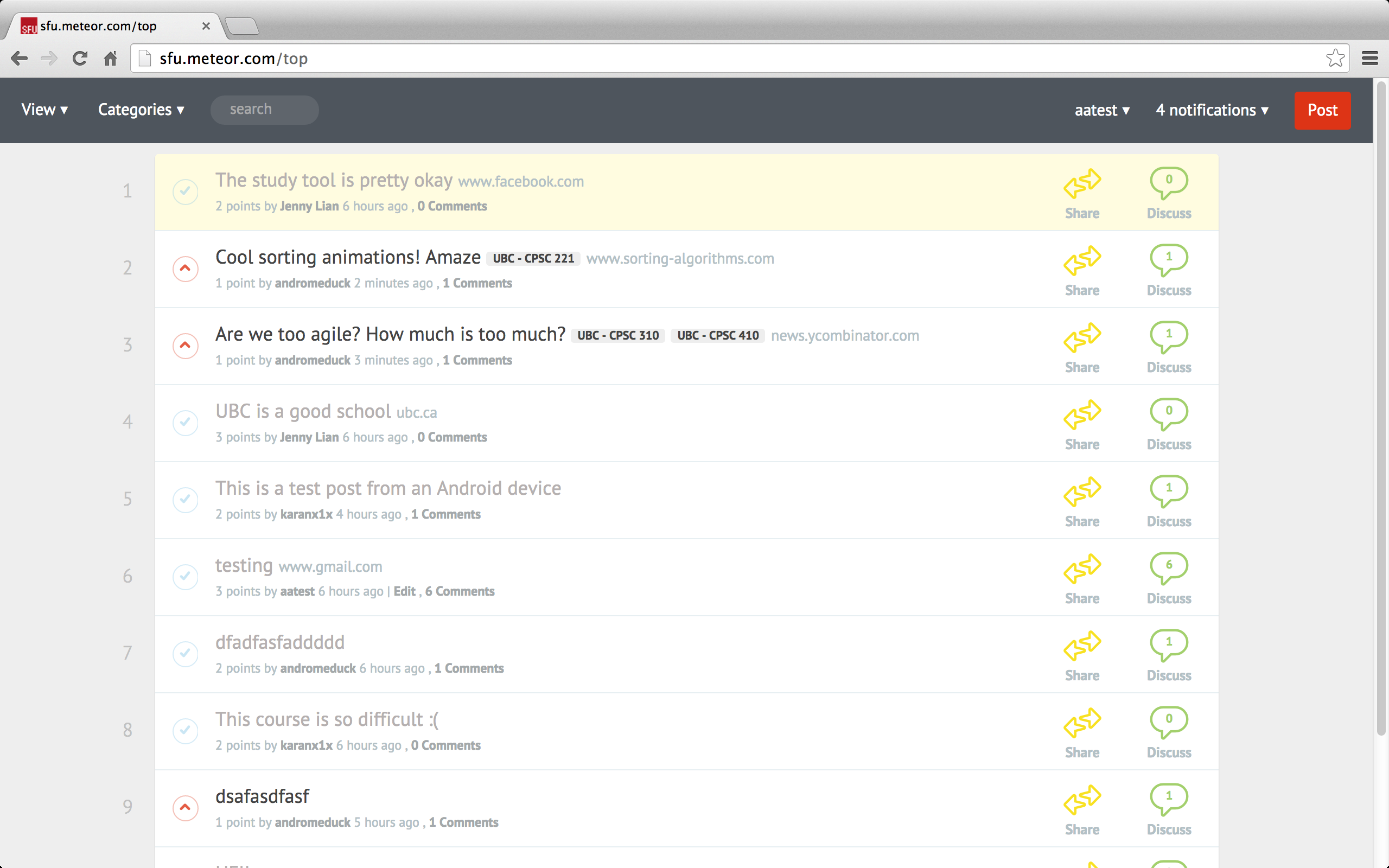Expand the 4 notifications dropdown

click(1212, 110)
